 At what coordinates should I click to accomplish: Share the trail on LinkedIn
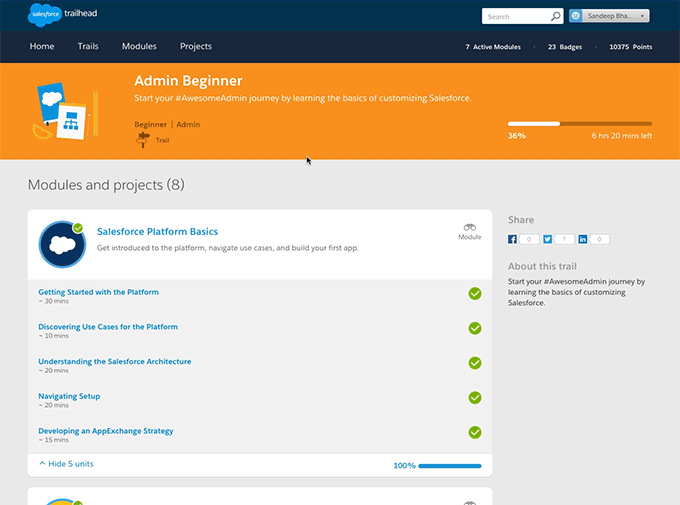click(x=583, y=239)
